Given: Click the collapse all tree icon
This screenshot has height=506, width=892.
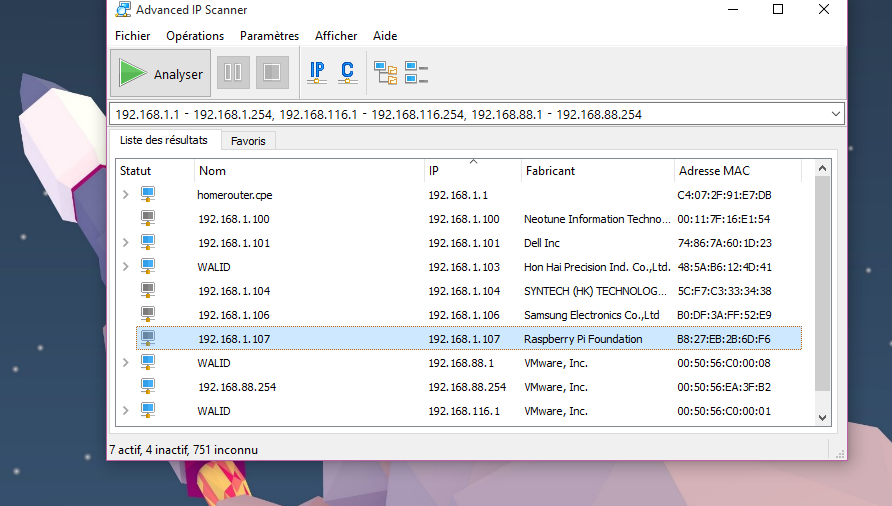Looking at the screenshot, I should (x=416, y=73).
